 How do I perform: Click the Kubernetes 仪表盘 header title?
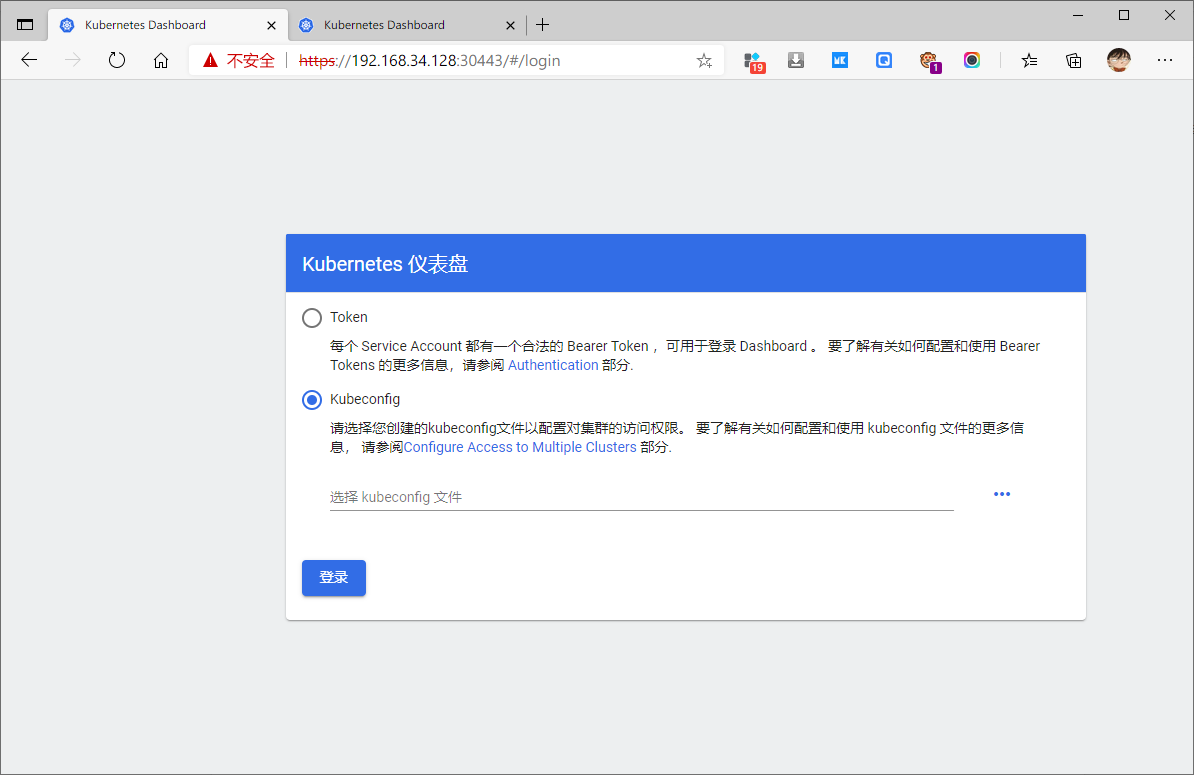pyautogui.click(x=385, y=264)
